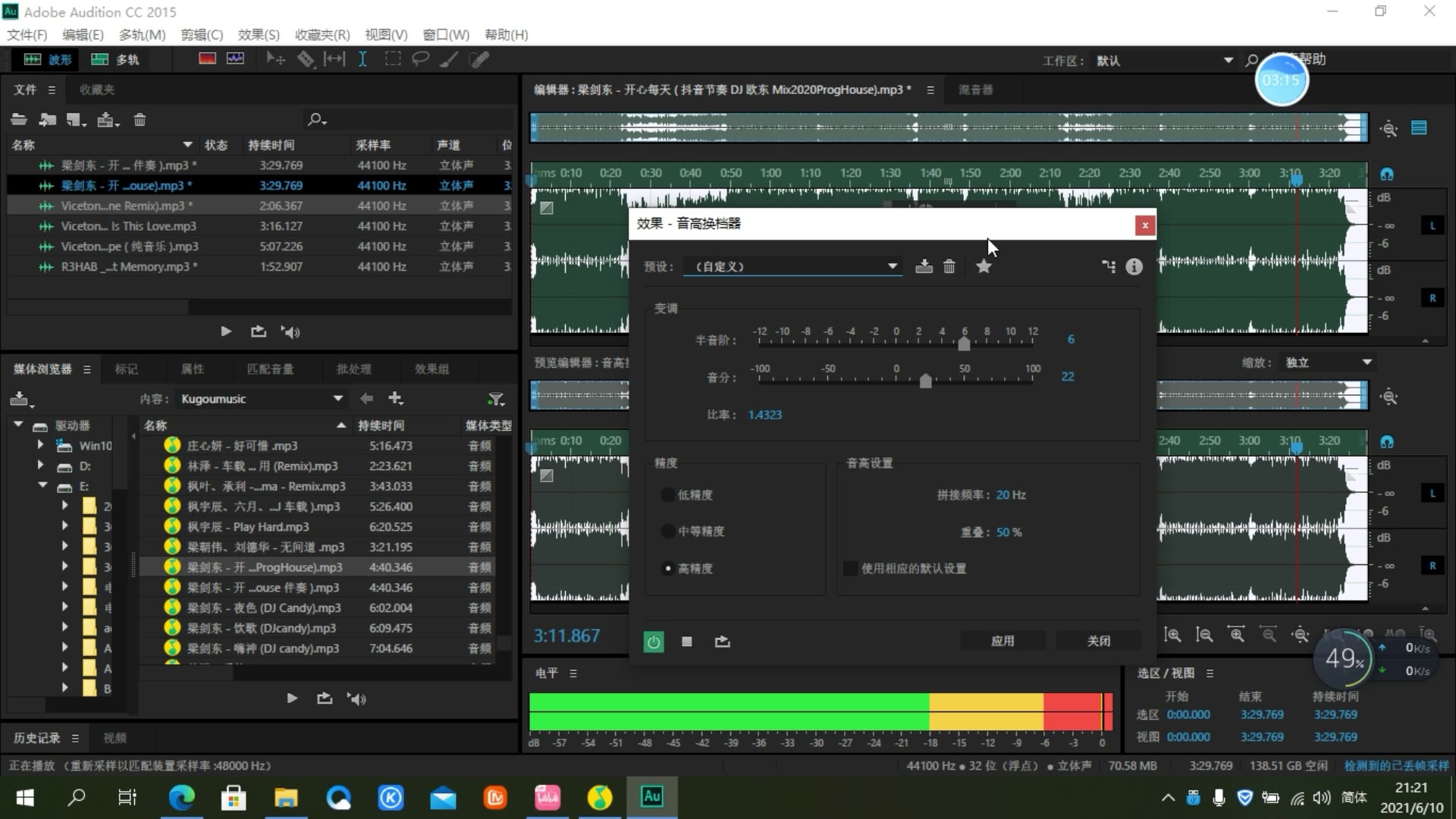Click the stop playback button
This screenshot has width=1456, height=819.
pyautogui.click(x=688, y=642)
